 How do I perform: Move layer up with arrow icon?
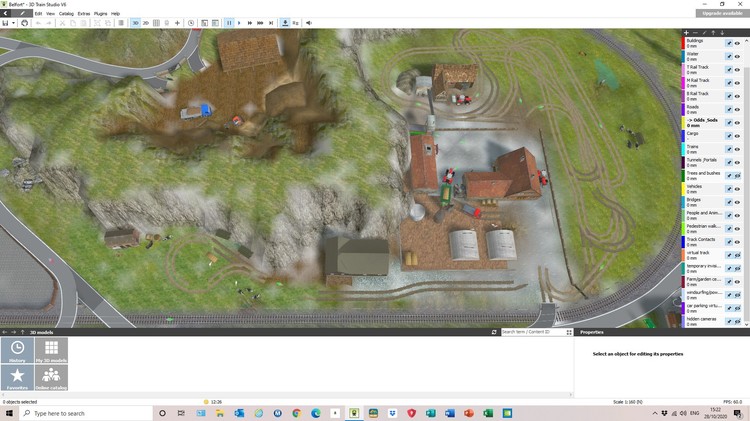[713, 32]
